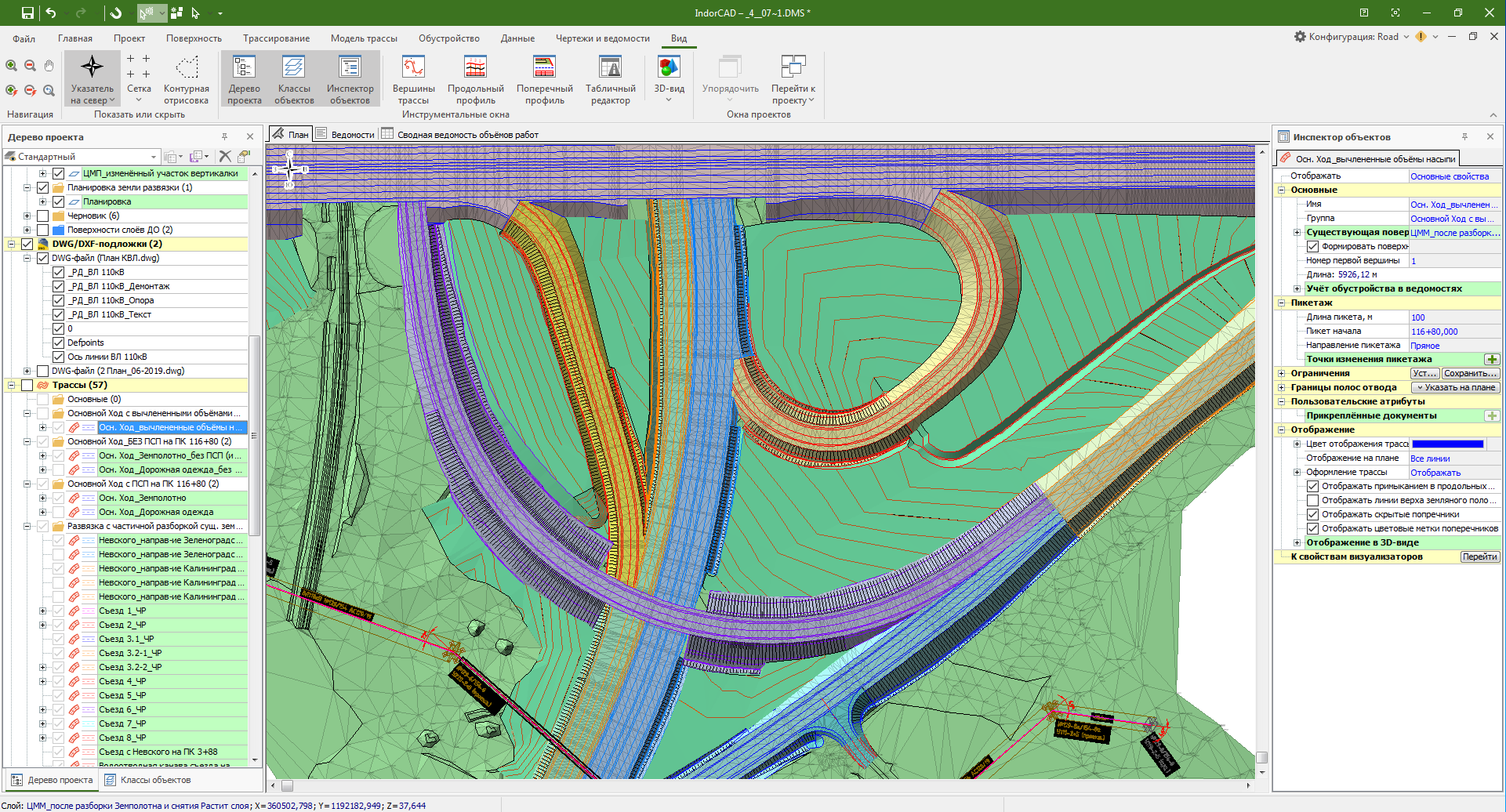This screenshot has width=1506, height=812.
Task: Open the Трассирование ribbon tab
Action: 276,38
